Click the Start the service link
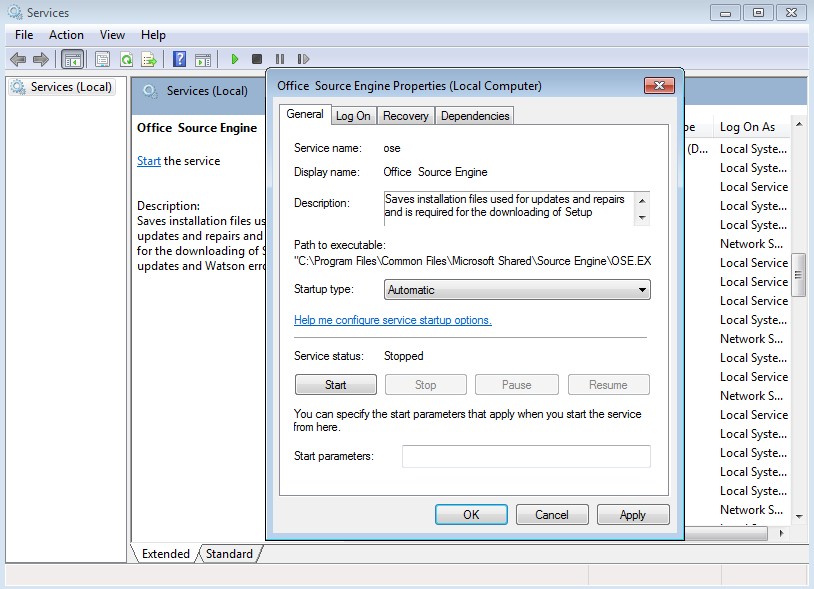Screen dimensions: 814x589 (x=148, y=161)
